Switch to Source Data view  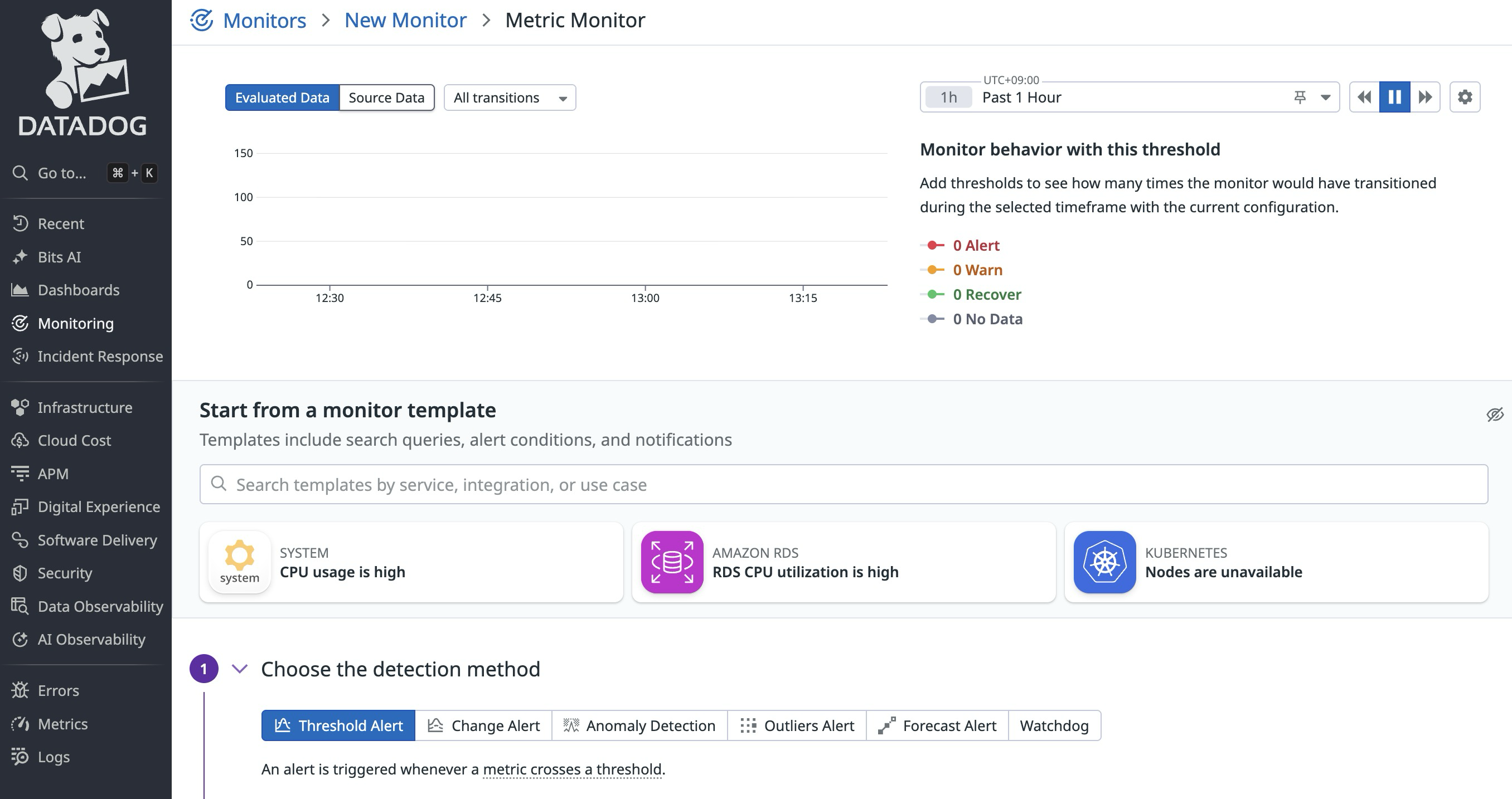point(386,98)
